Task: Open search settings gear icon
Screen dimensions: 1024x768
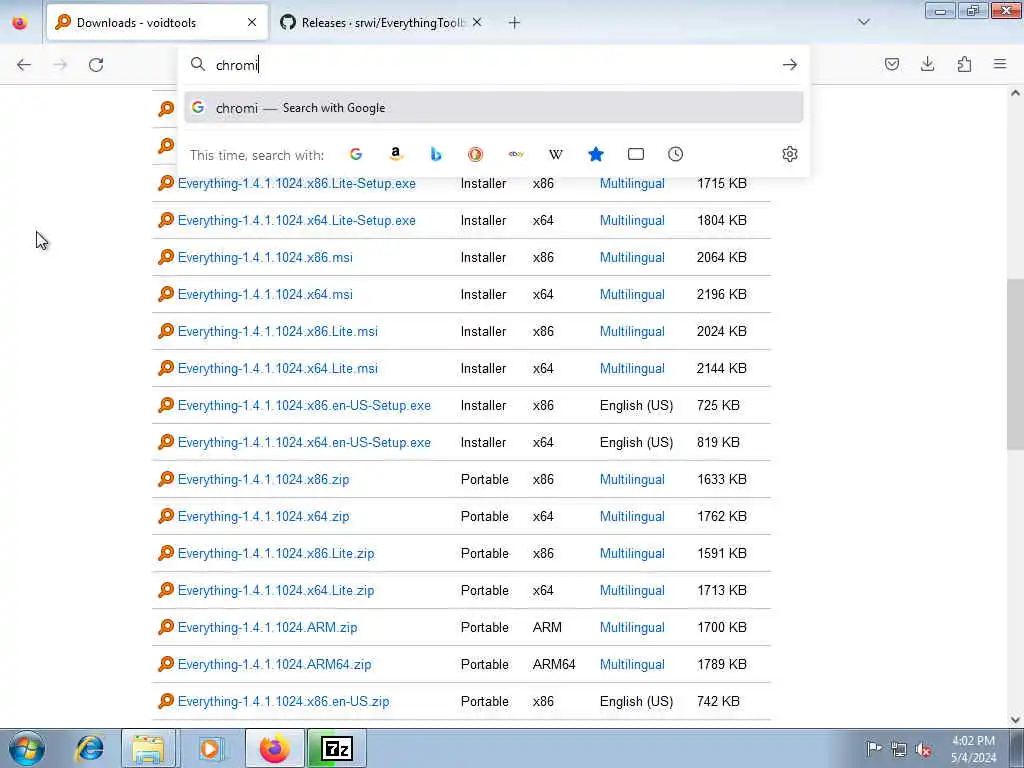Action: pos(790,154)
